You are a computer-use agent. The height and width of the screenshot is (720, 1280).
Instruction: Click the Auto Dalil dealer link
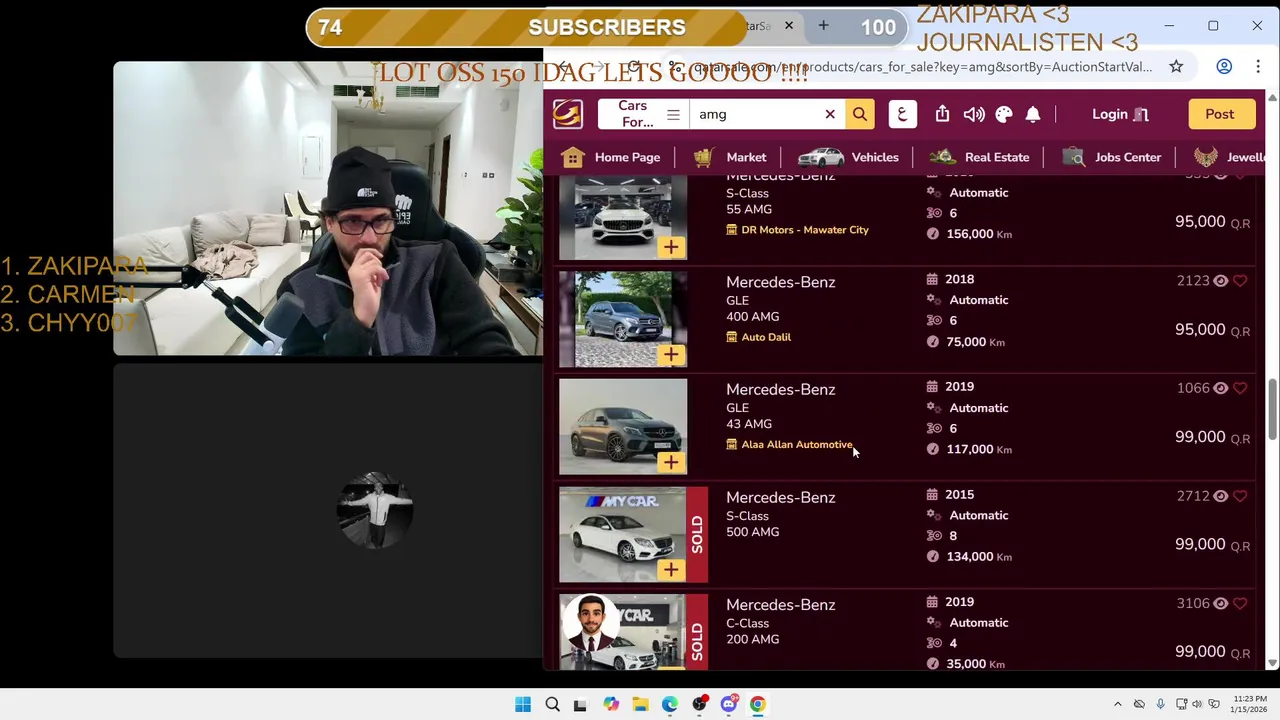[758, 337]
